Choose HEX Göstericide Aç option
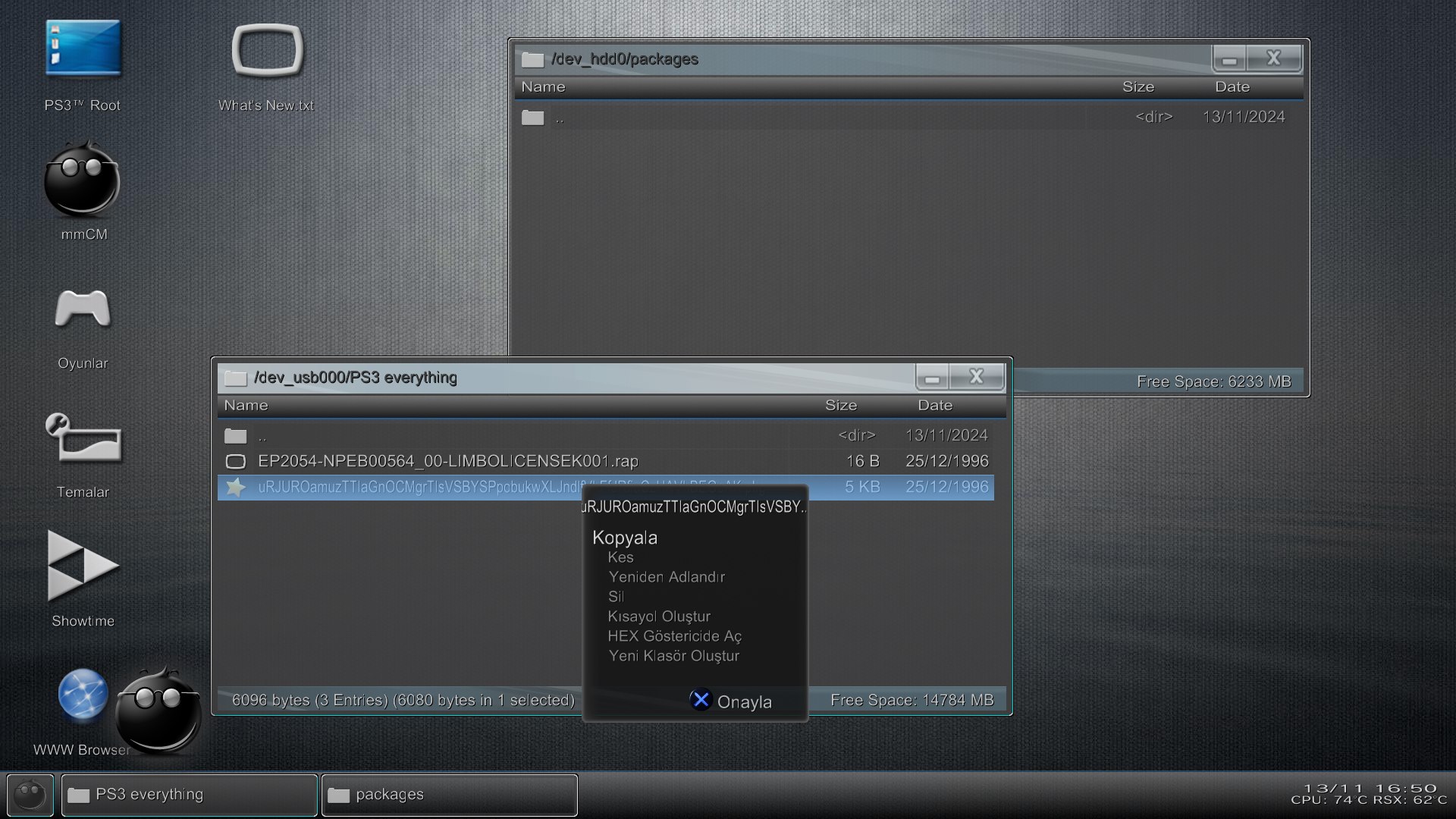The width and height of the screenshot is (1456, 819). click(673, 636)
